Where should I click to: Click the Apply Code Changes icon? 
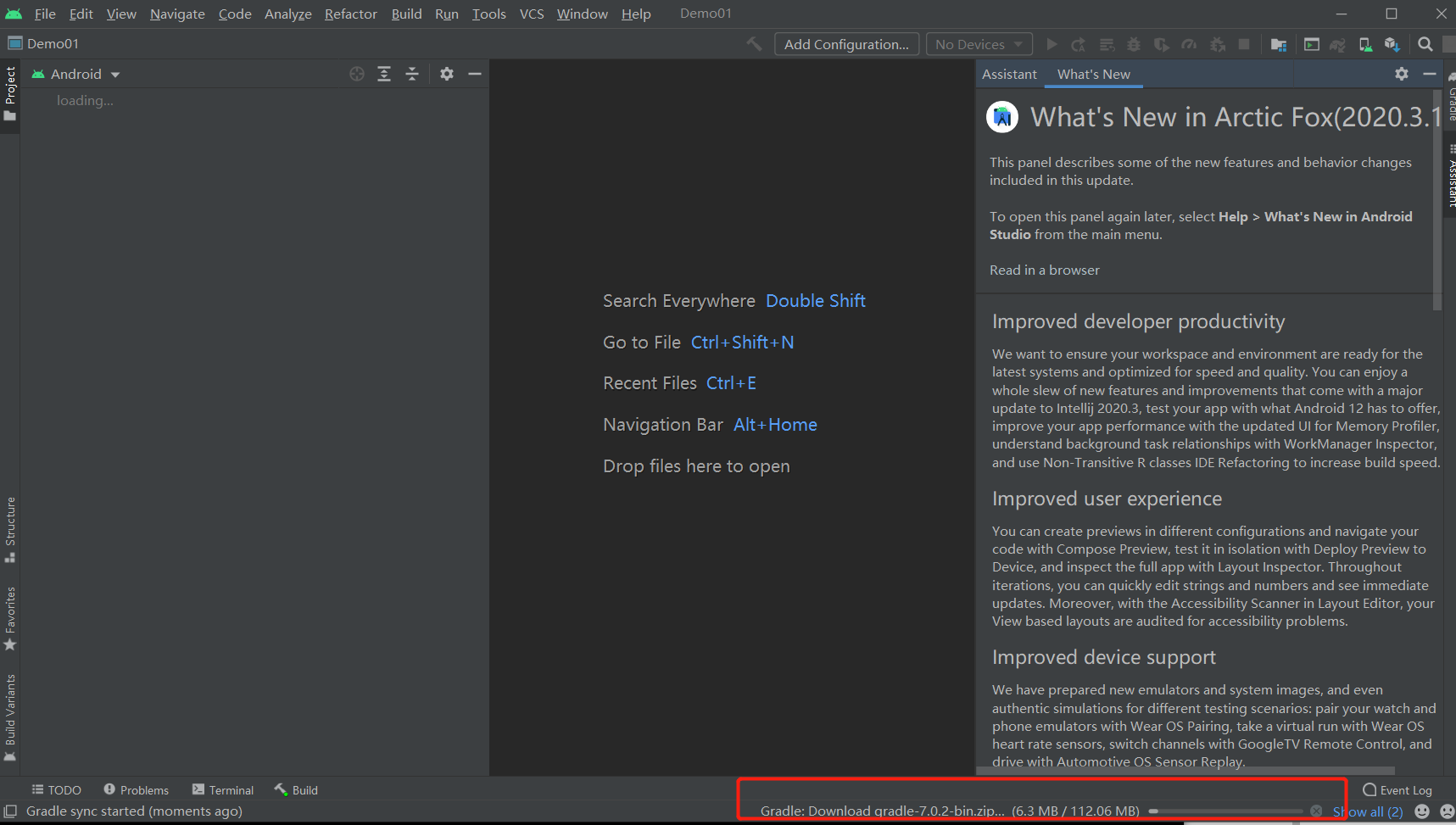(x=1107, y=44)
